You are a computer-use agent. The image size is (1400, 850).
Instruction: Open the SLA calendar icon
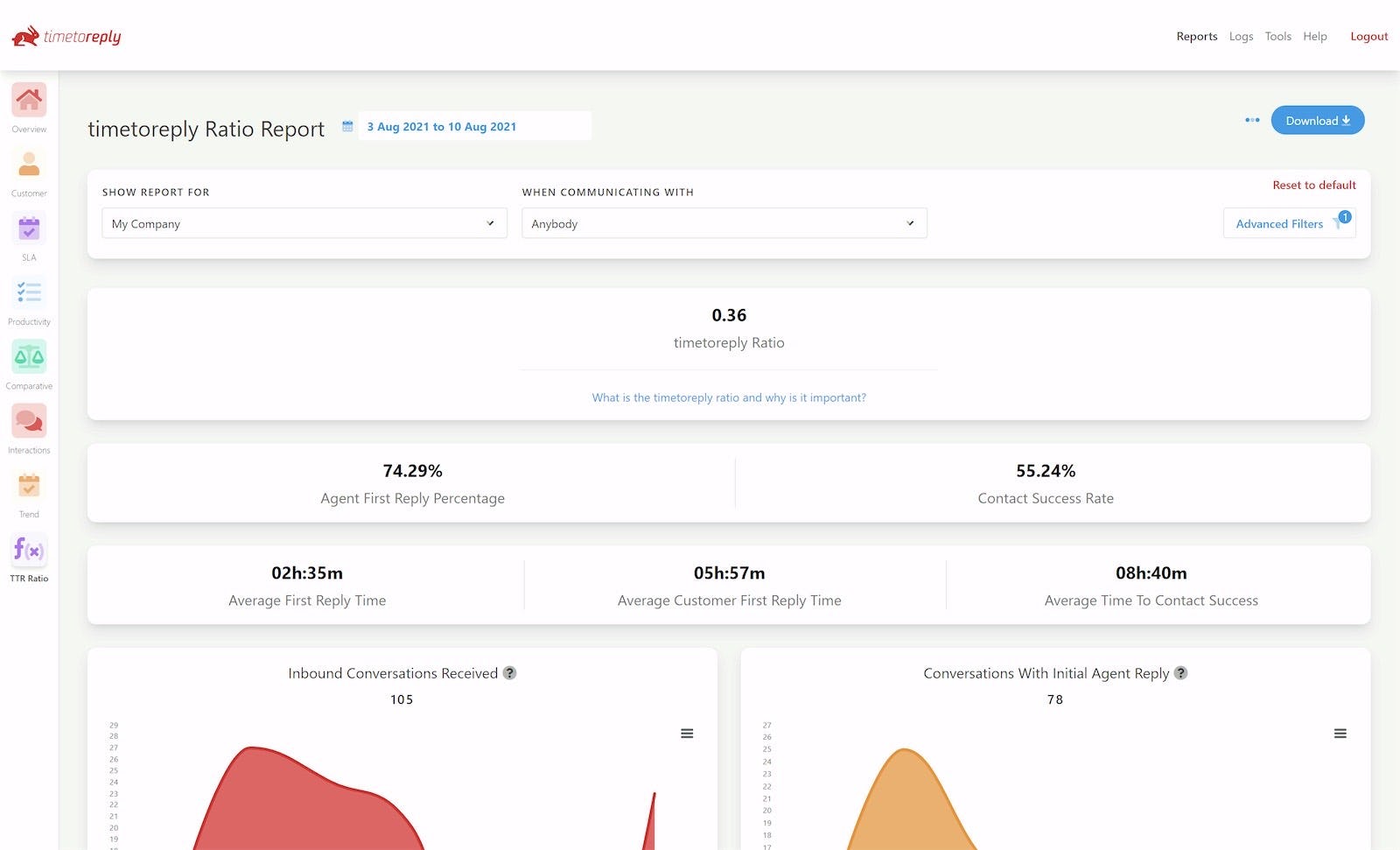pyautogui.click(x=29, y=228)
